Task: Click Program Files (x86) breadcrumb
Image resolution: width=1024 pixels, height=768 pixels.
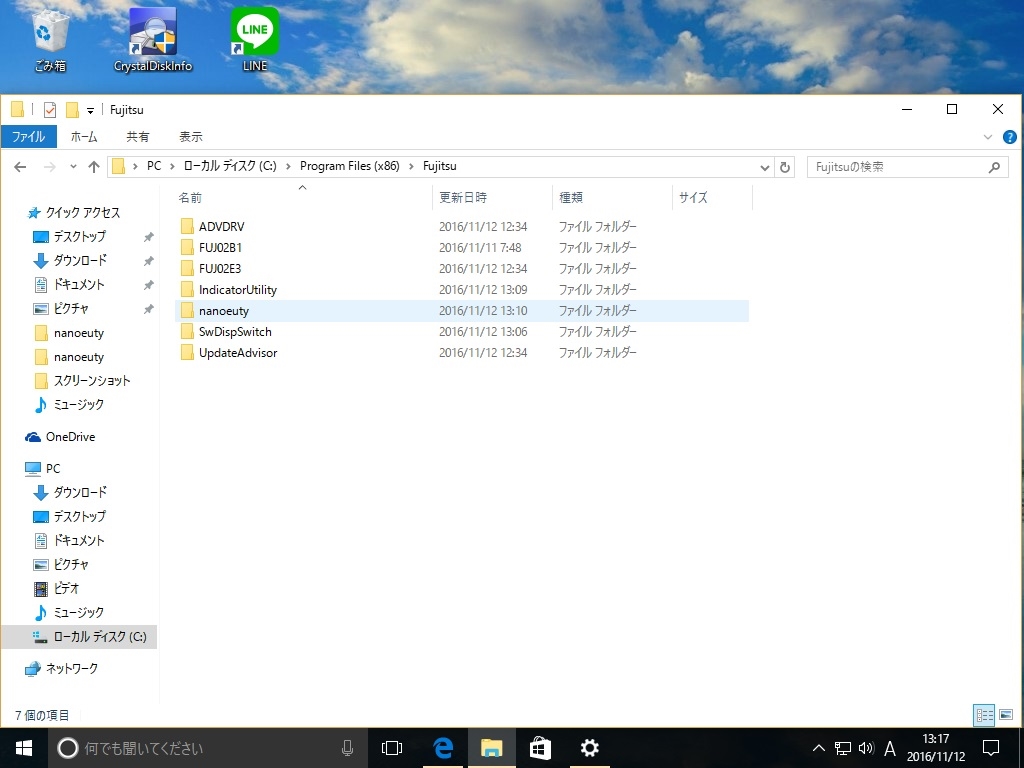Action: click(349, 166)
